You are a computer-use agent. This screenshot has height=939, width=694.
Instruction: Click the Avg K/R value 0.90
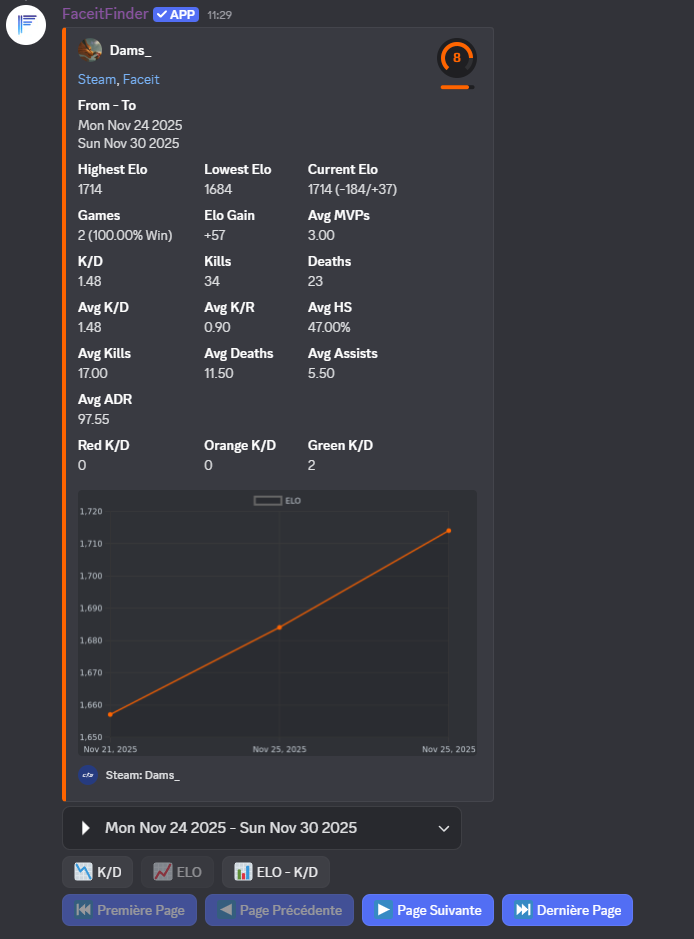coord(217,328)
